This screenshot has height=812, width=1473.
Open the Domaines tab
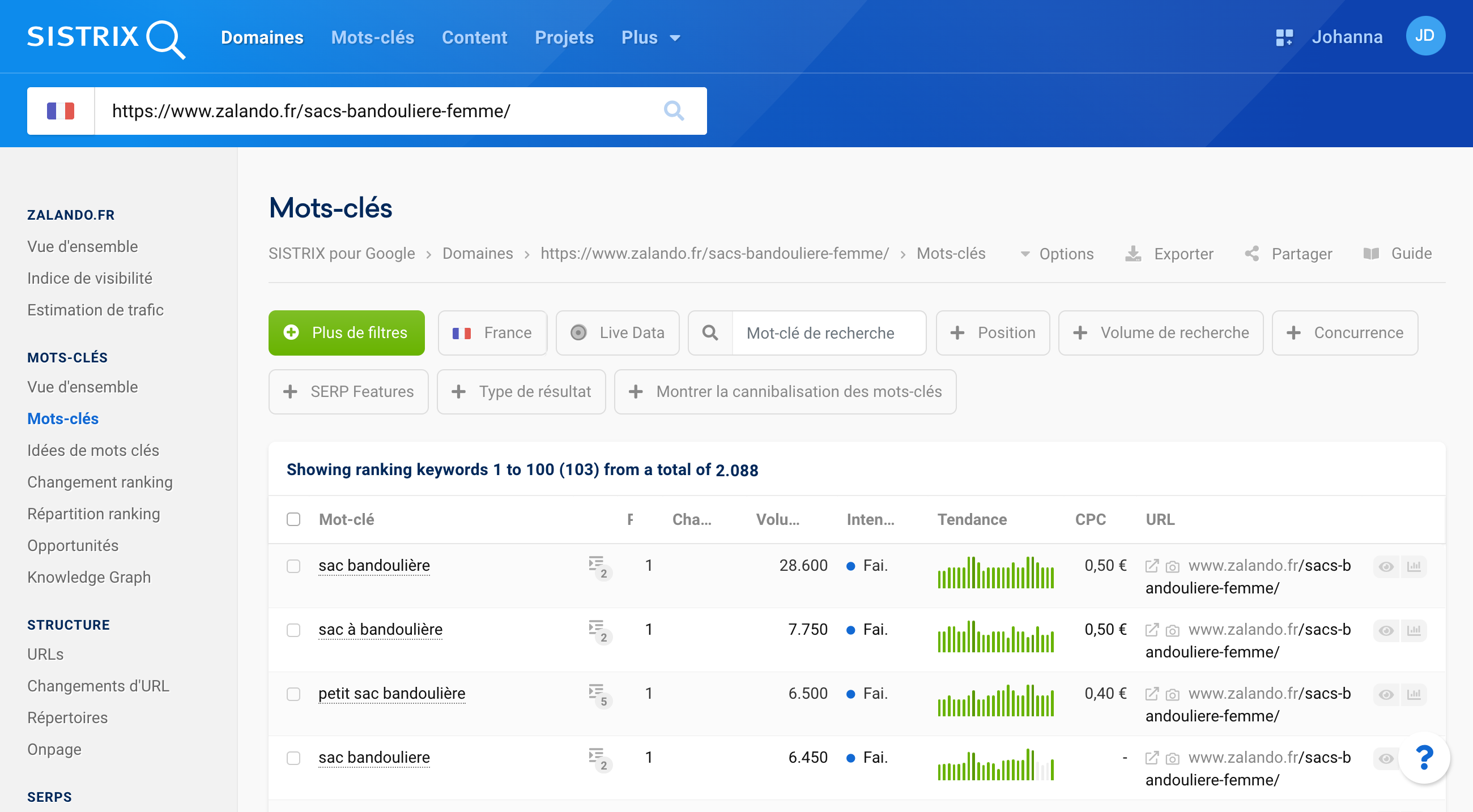pos(262,38)
